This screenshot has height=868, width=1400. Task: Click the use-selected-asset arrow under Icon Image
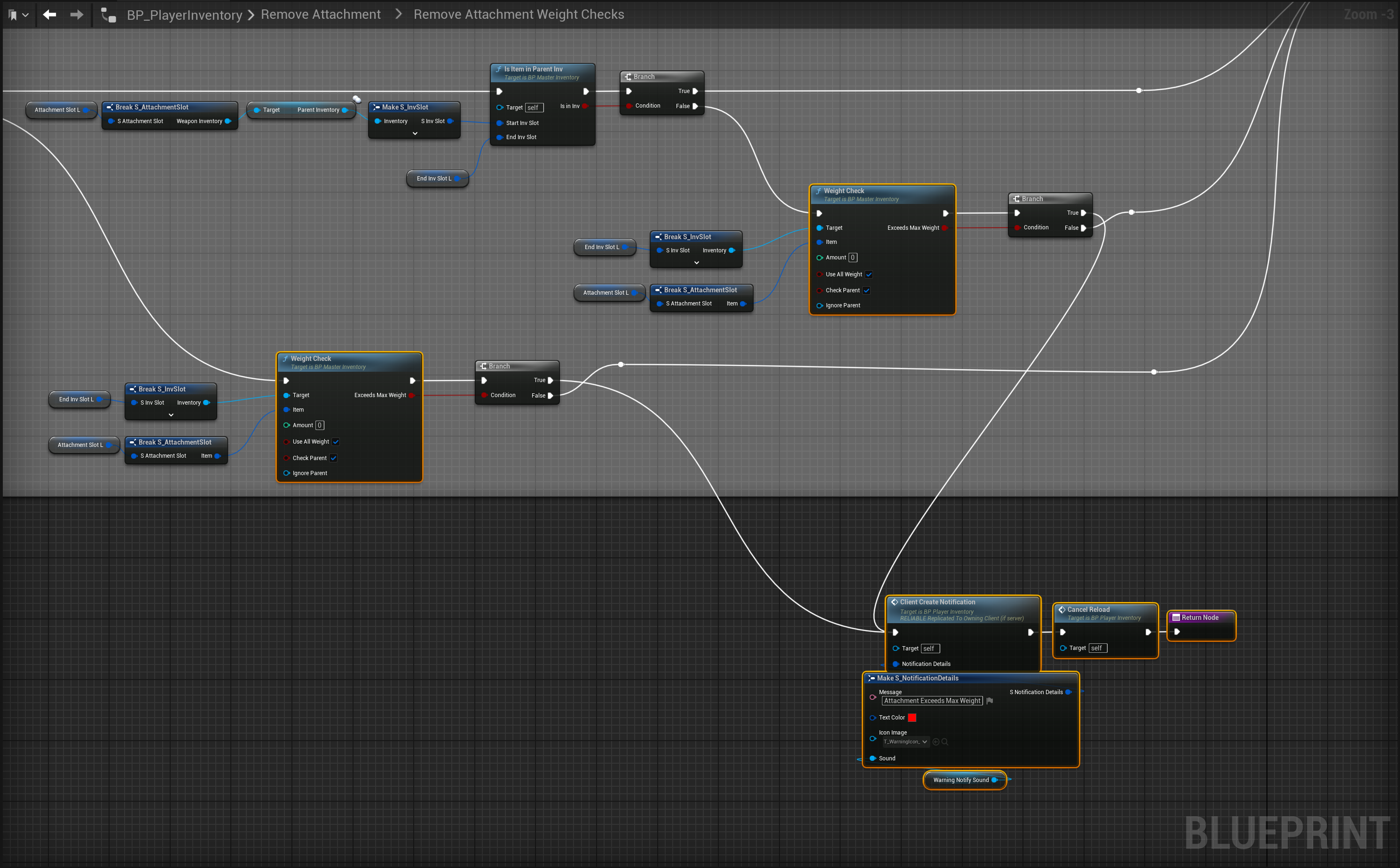click(936, 742)
